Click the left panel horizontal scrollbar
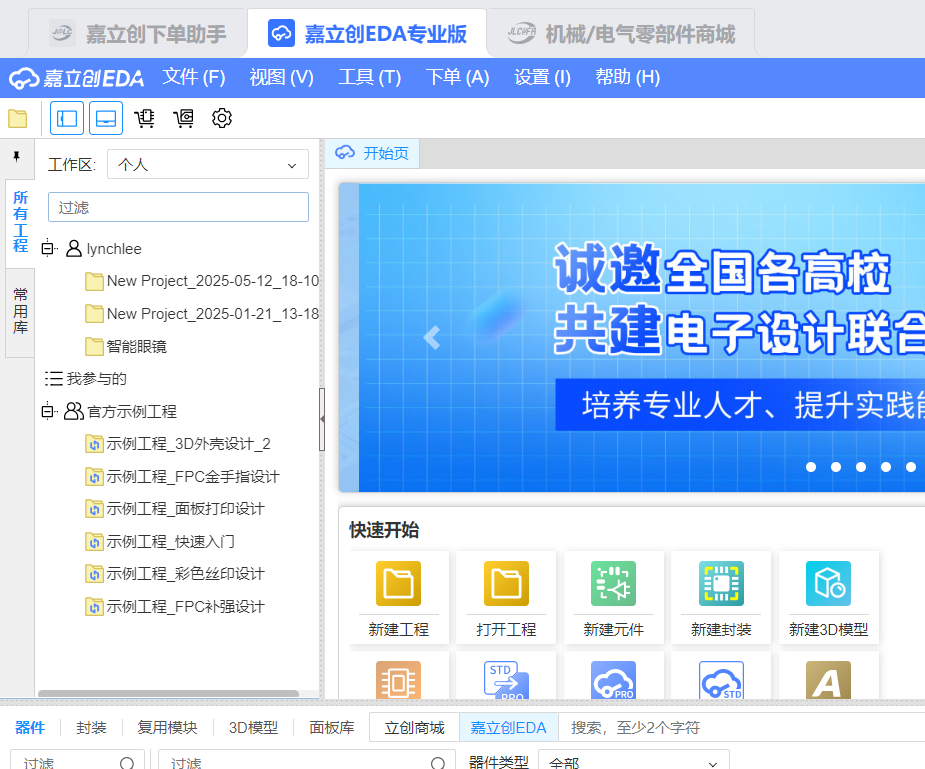This screenshot has width=925, height=769. pyautogui.click(x=169, y=694)
